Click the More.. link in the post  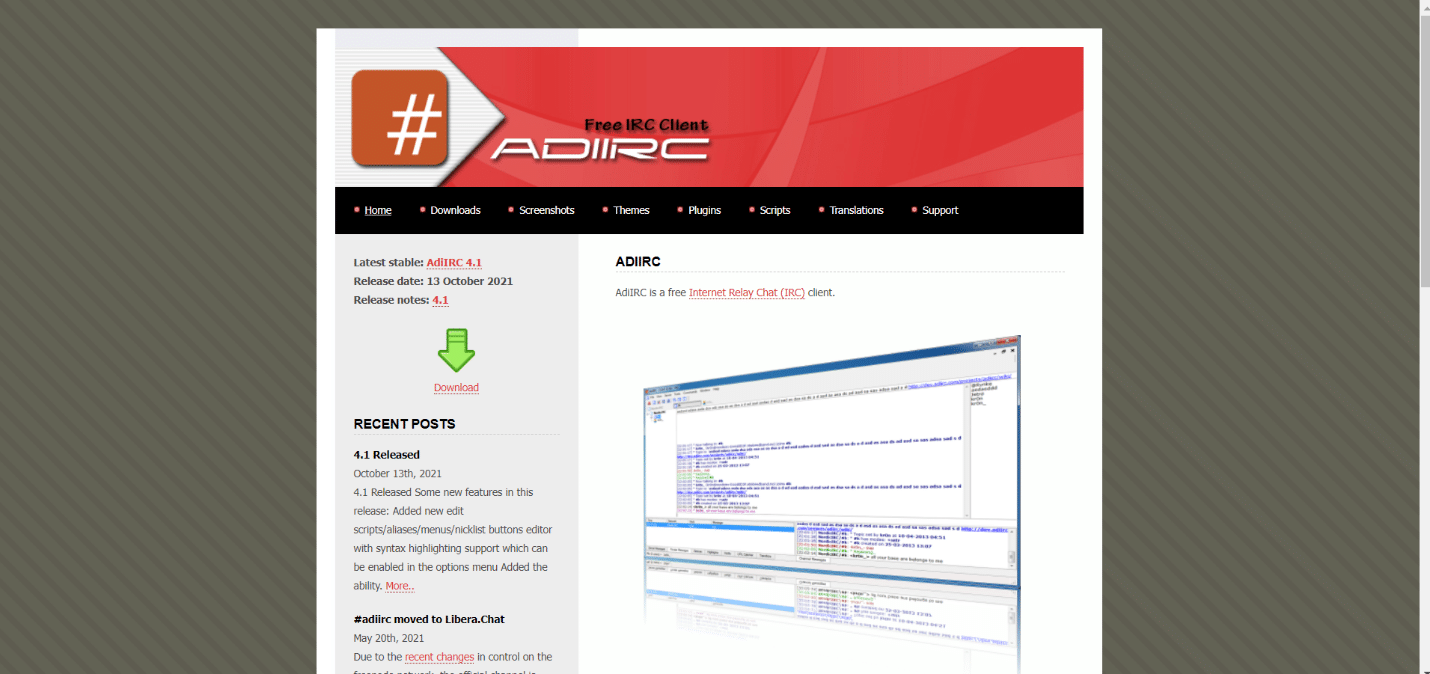399,586
